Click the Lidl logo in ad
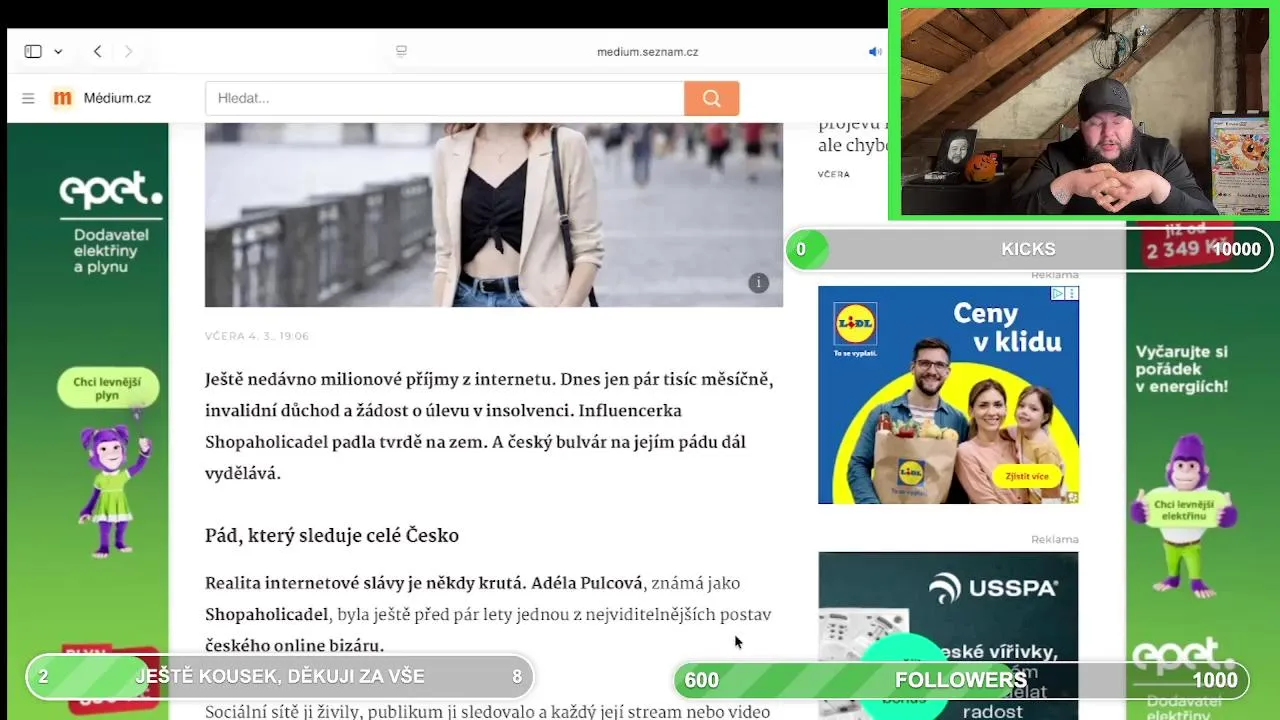 (855, 324)
